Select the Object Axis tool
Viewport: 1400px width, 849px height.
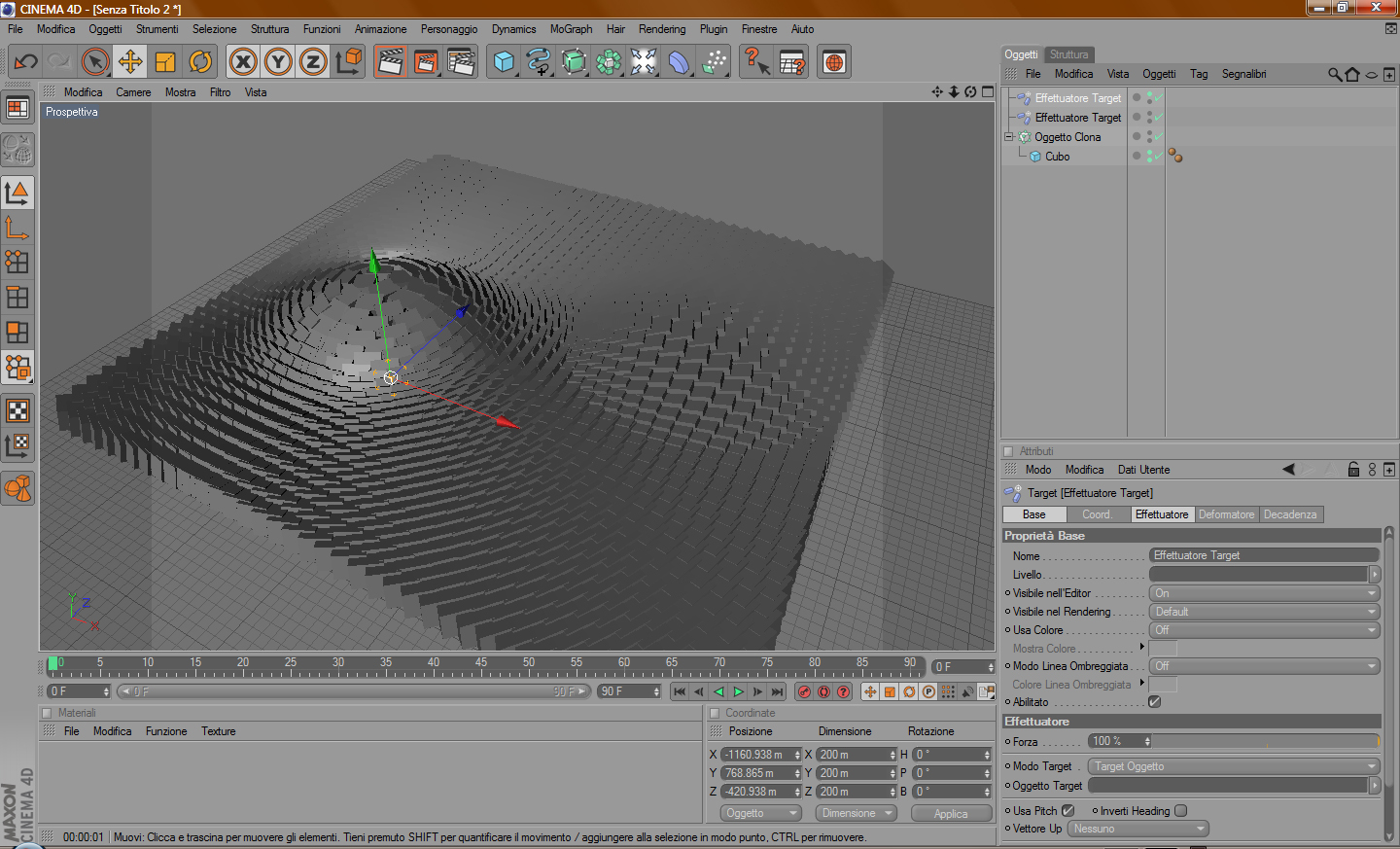[17, 228]
